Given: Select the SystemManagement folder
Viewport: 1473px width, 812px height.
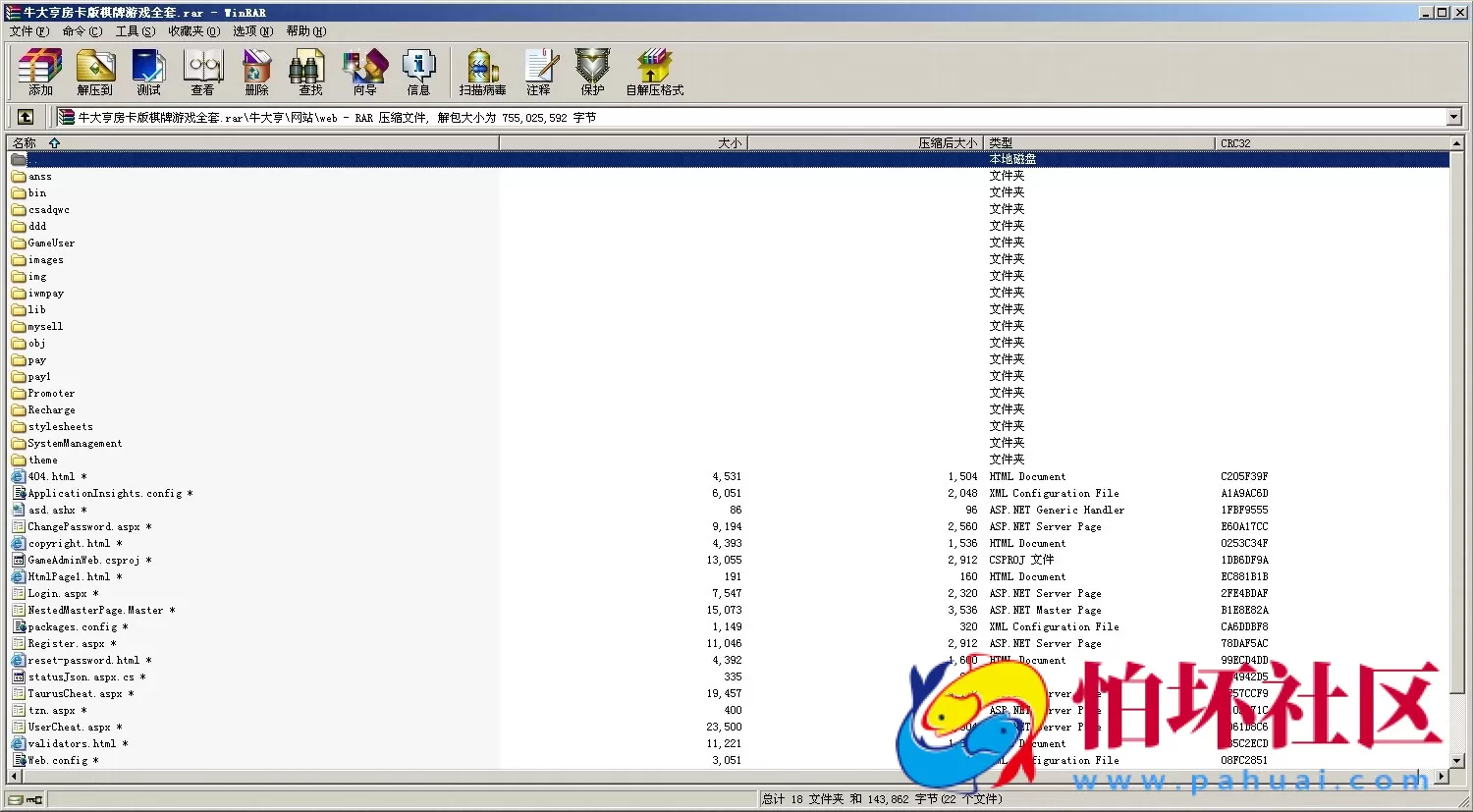Looking at the screenshot, I should point(75,444).
